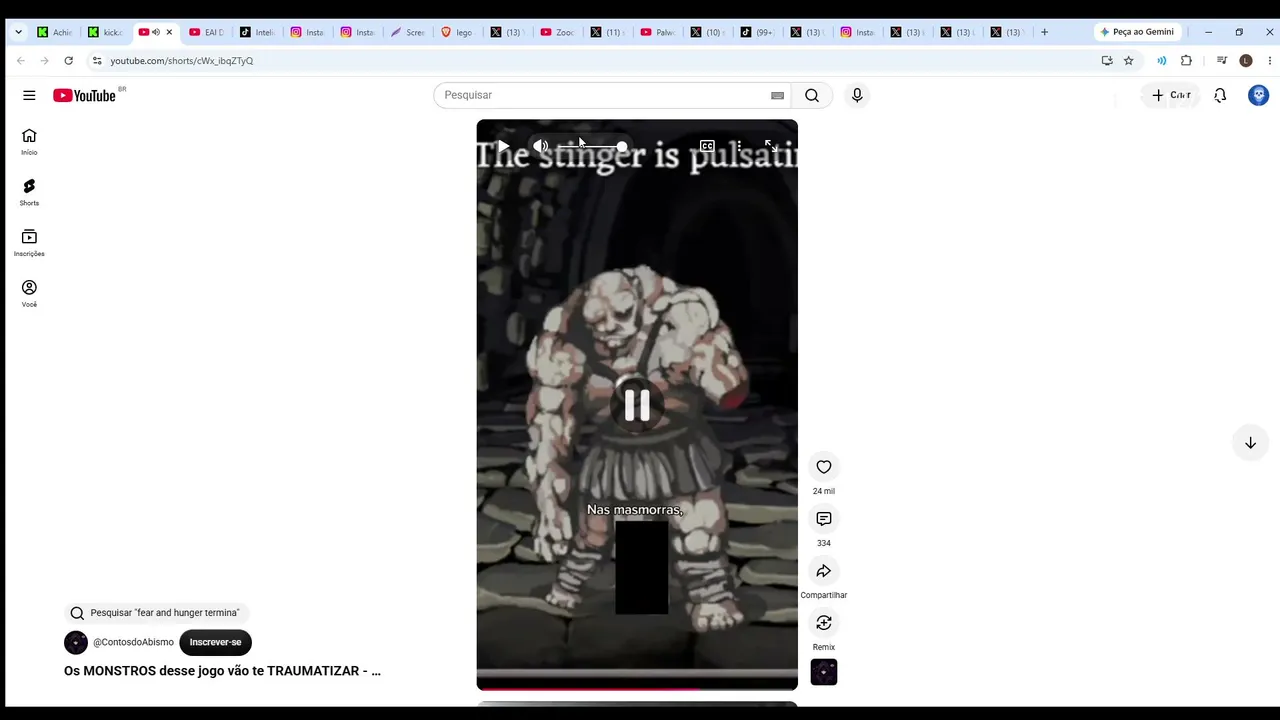This screenshot has width=1280, height=720.
Task: Open a new browser tab
Action: pos(1044,32)
